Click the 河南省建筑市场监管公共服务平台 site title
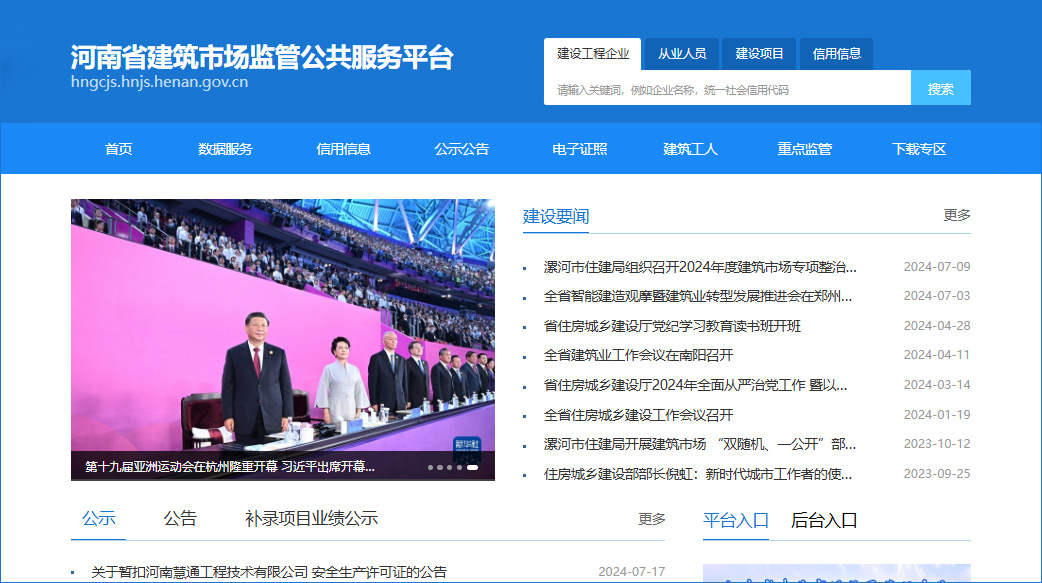Image resolution: width=1042 pixels, height=583 pixels. (262, 58)
